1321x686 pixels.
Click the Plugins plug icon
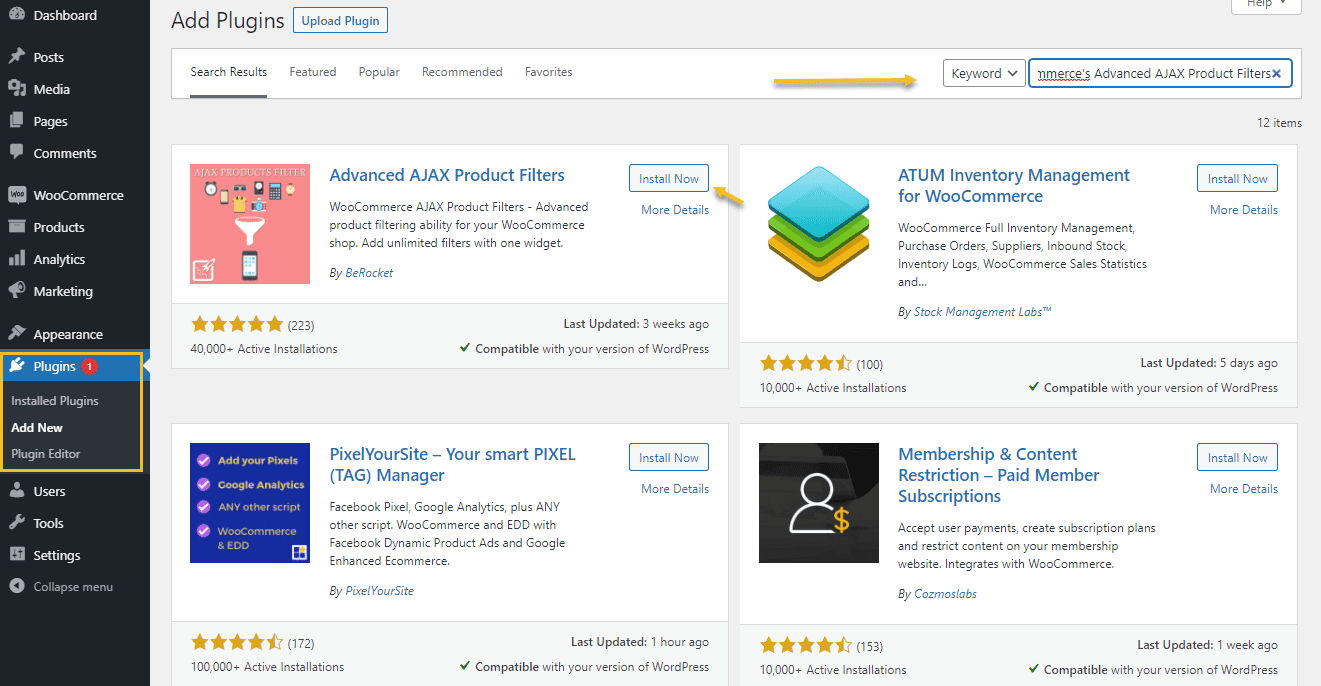[x=17, y=366]
